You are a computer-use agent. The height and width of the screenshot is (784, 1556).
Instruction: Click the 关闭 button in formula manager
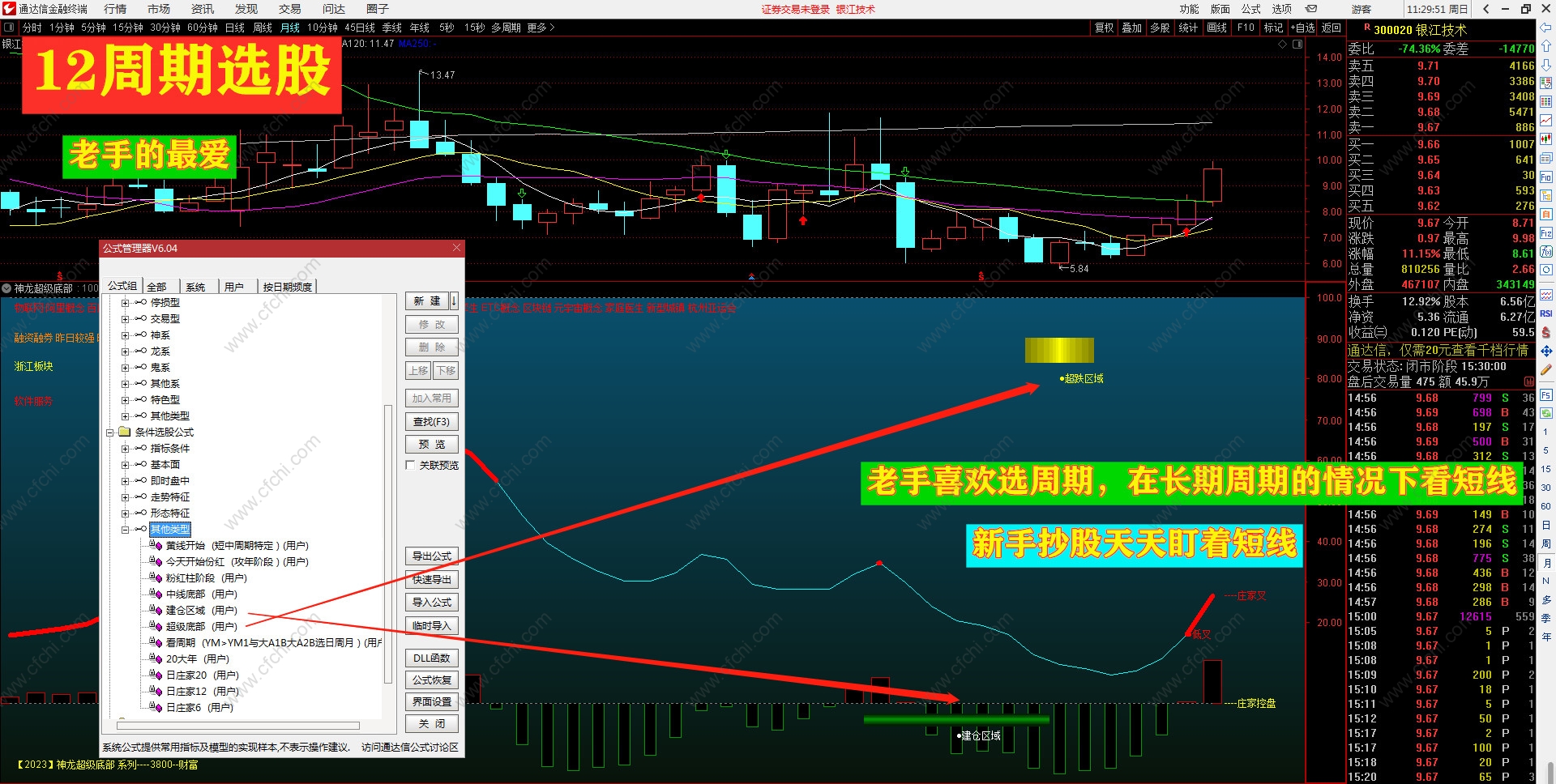[431, 724]
